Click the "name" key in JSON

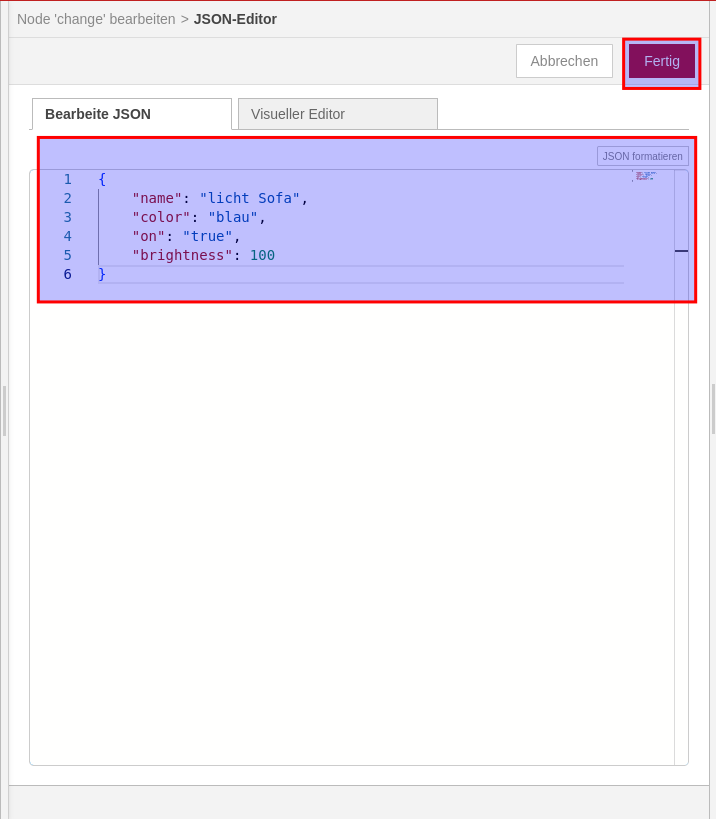(x=157, y=198)
